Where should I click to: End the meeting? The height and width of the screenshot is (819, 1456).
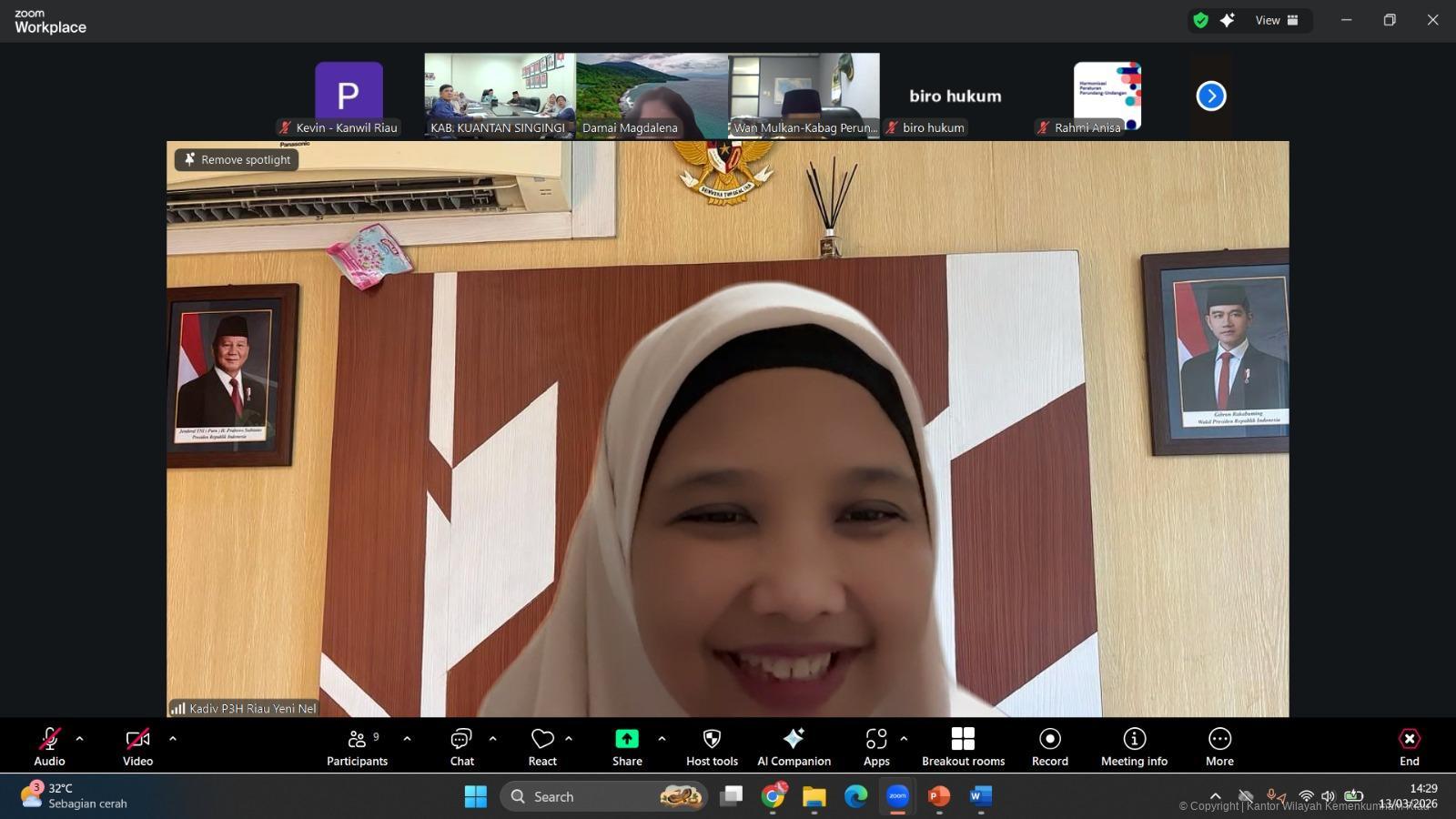tap(1409, 746)
